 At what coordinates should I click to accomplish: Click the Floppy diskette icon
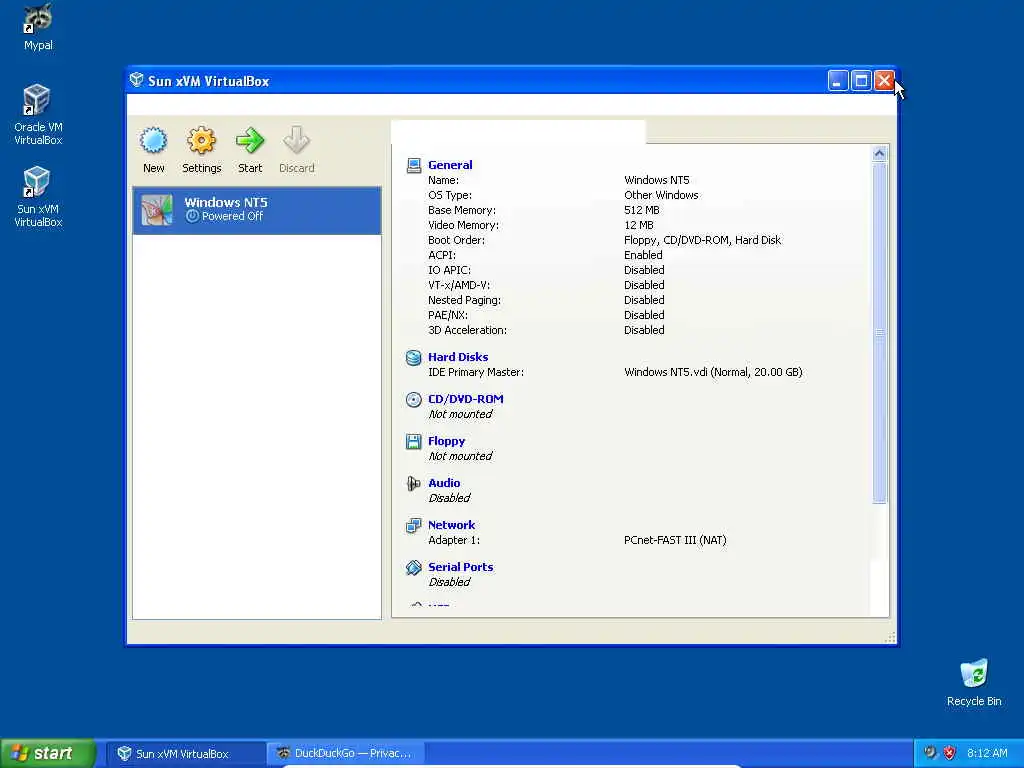coord(413,441)
